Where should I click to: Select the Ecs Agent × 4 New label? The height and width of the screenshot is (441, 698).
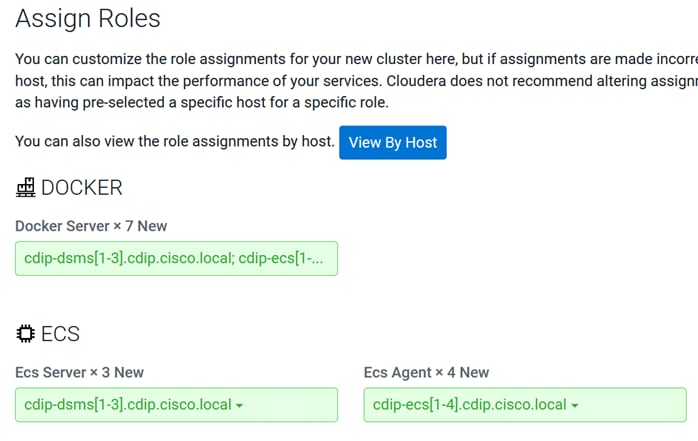426,372
